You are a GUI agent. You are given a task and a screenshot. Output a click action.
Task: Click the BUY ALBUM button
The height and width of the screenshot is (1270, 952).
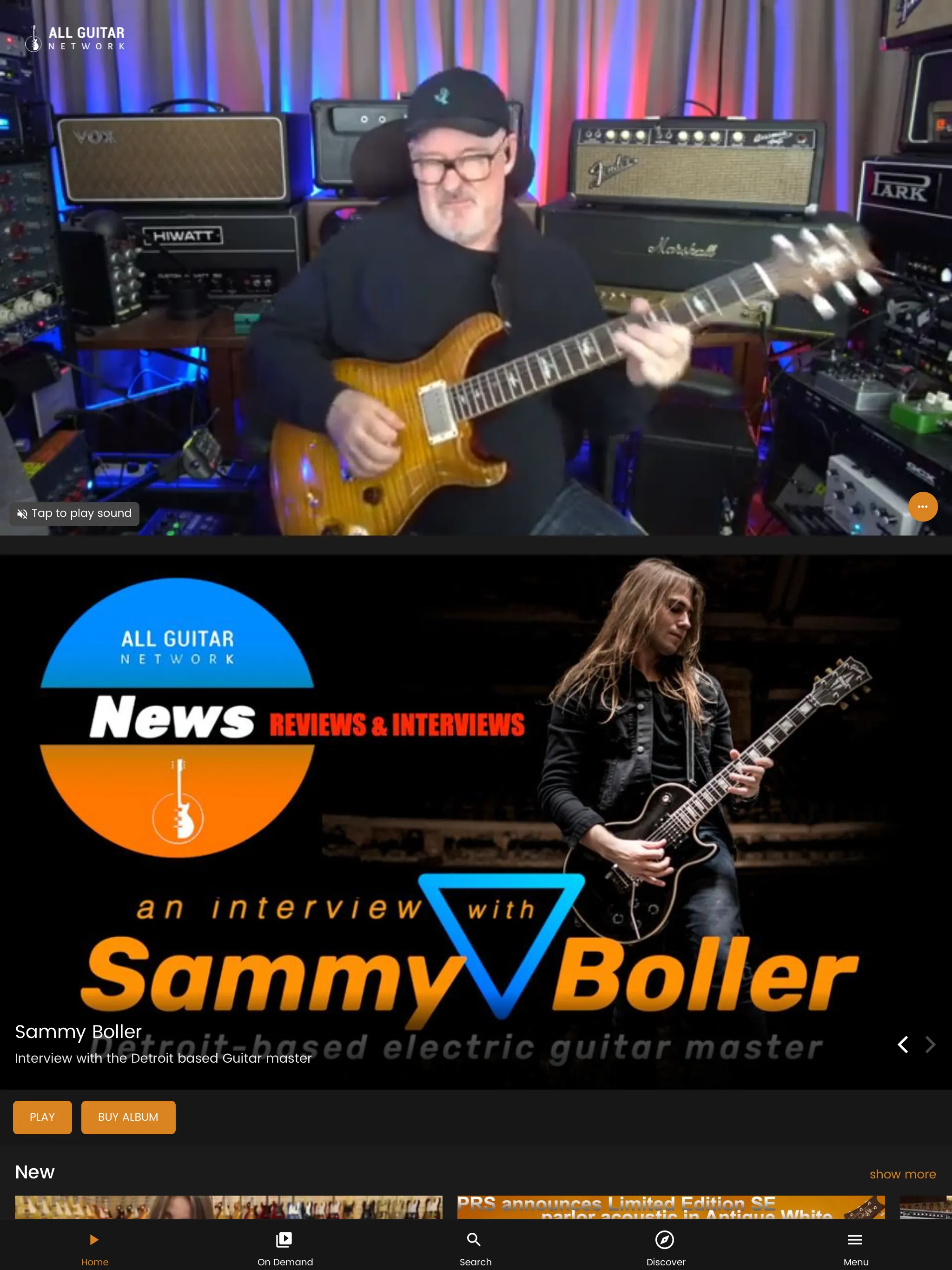pyautogui.click(x=128, y=1117)
